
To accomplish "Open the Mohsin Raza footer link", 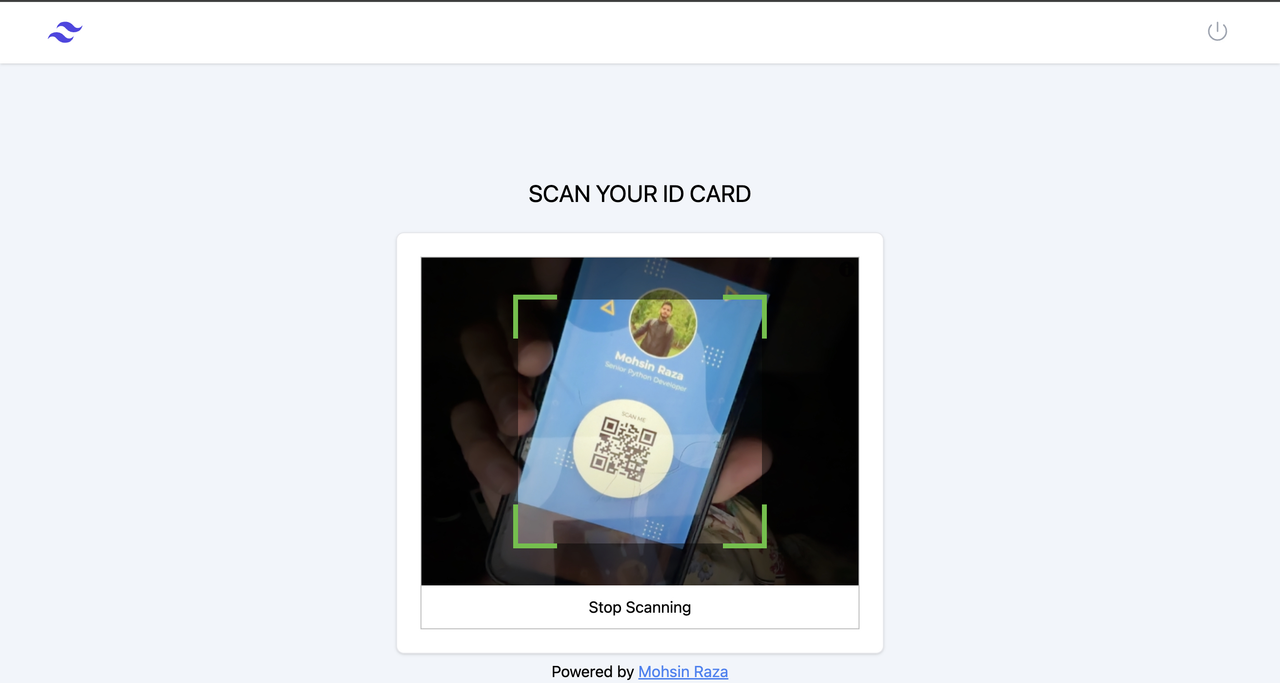I will pos(683,672).
